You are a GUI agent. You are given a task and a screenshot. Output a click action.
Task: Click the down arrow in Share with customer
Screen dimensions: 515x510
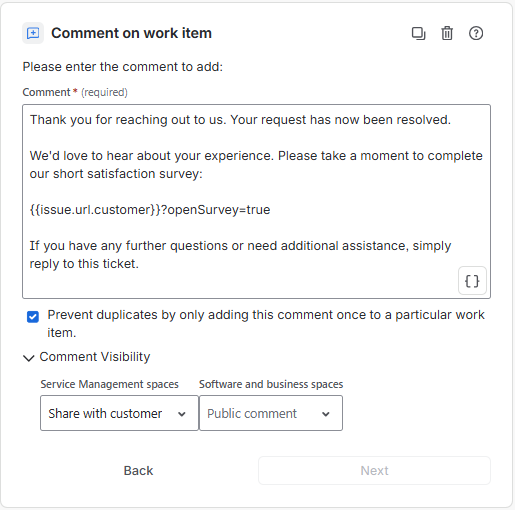pyautogui.click(x=182, y=414)
